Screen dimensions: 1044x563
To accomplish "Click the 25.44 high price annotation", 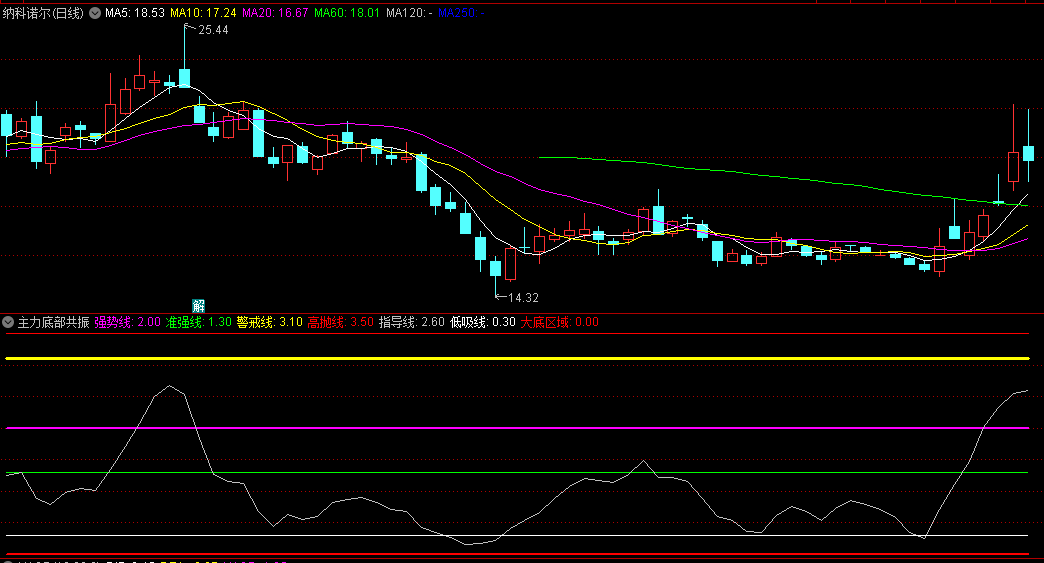I will tap(213, 30).
